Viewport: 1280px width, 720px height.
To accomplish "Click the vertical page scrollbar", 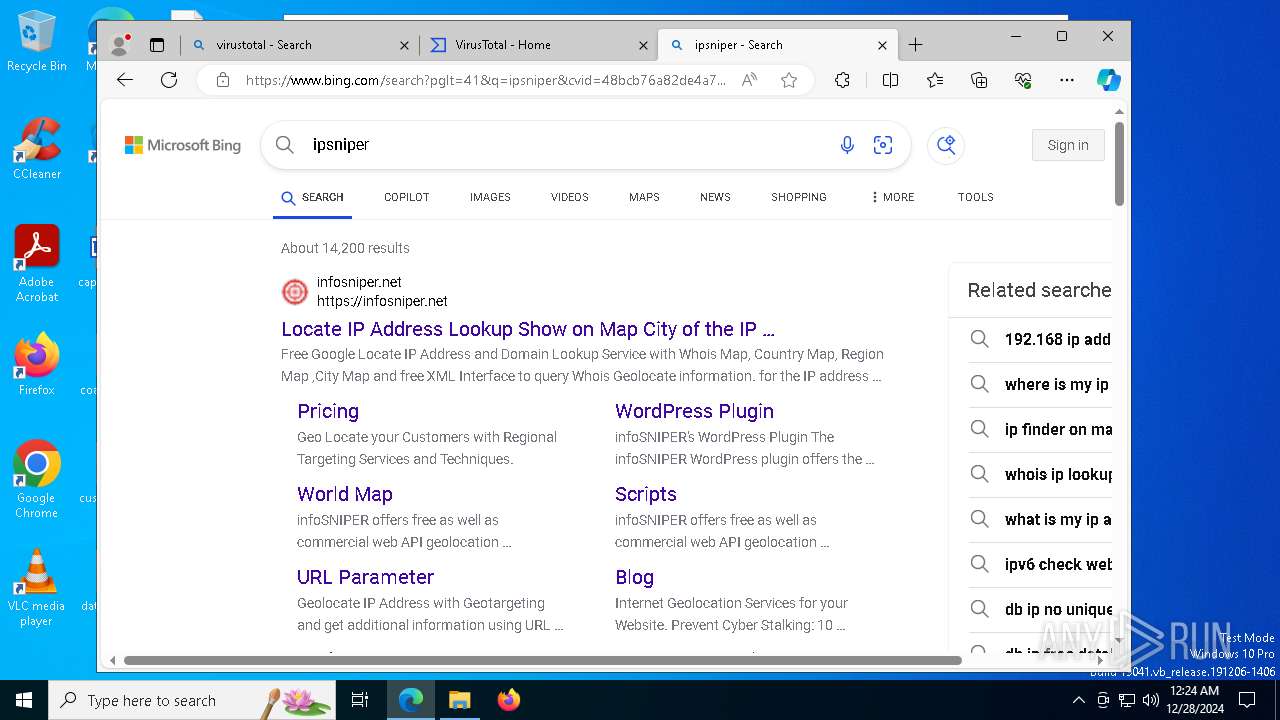I will click(1119, 163).
